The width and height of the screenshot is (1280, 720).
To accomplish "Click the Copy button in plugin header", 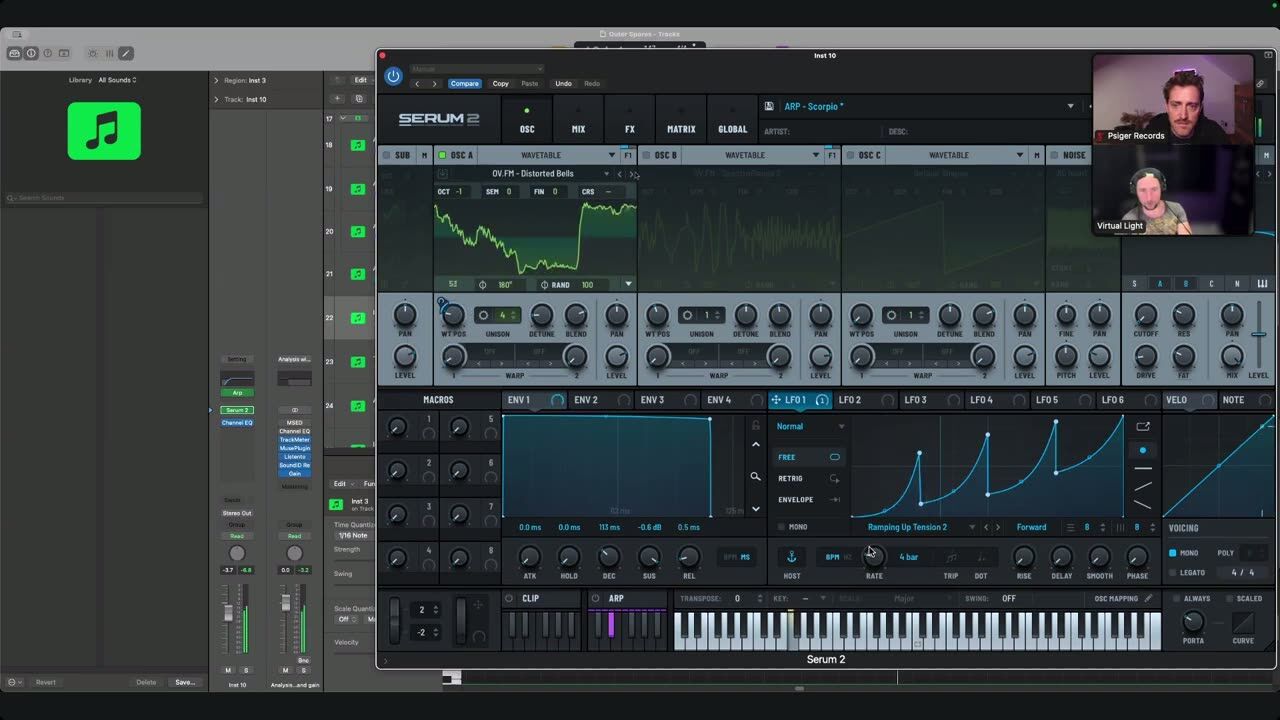I will pos(501,84).
